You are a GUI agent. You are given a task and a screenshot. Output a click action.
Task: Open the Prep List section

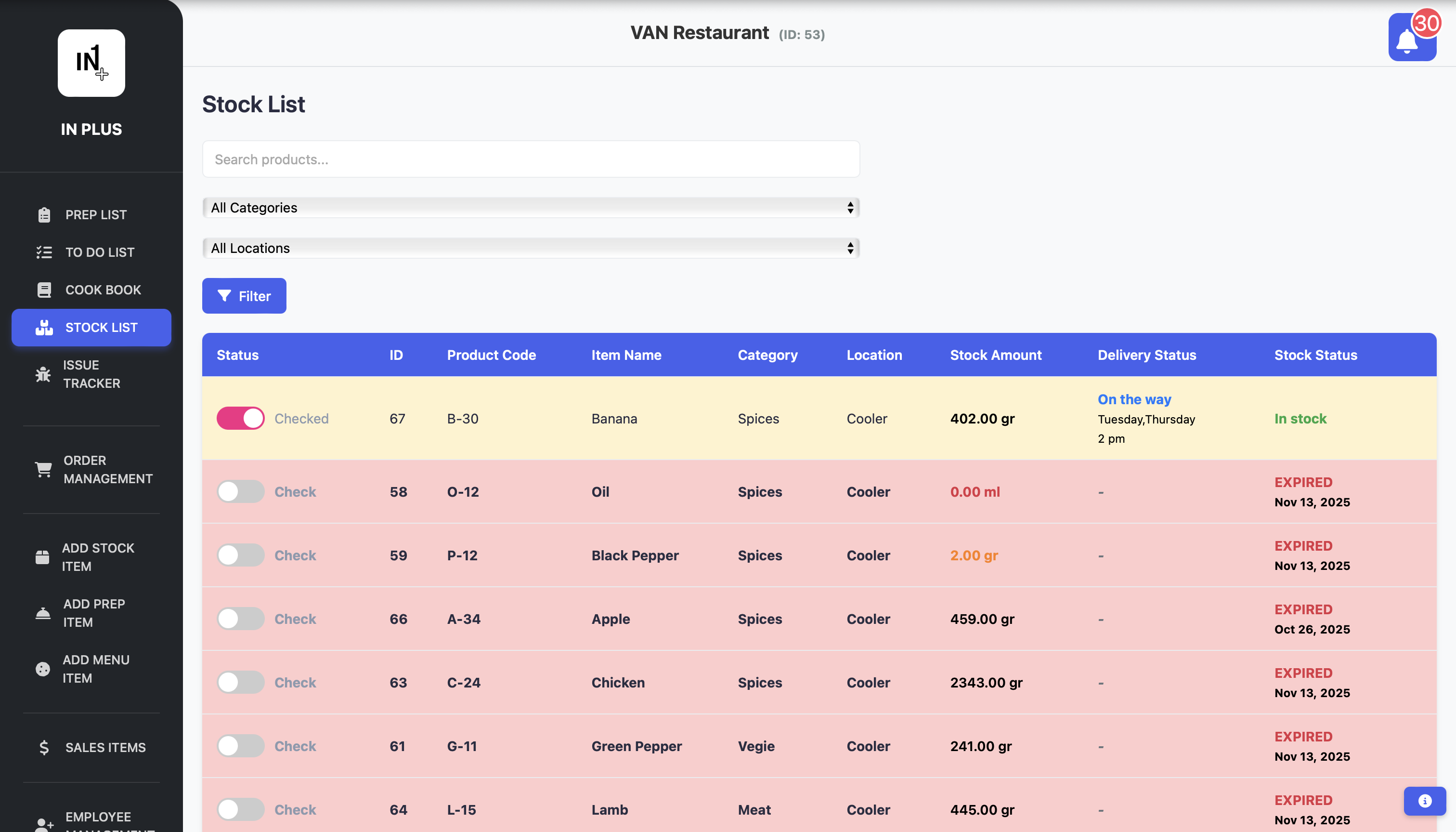click(x=95, y=214)
